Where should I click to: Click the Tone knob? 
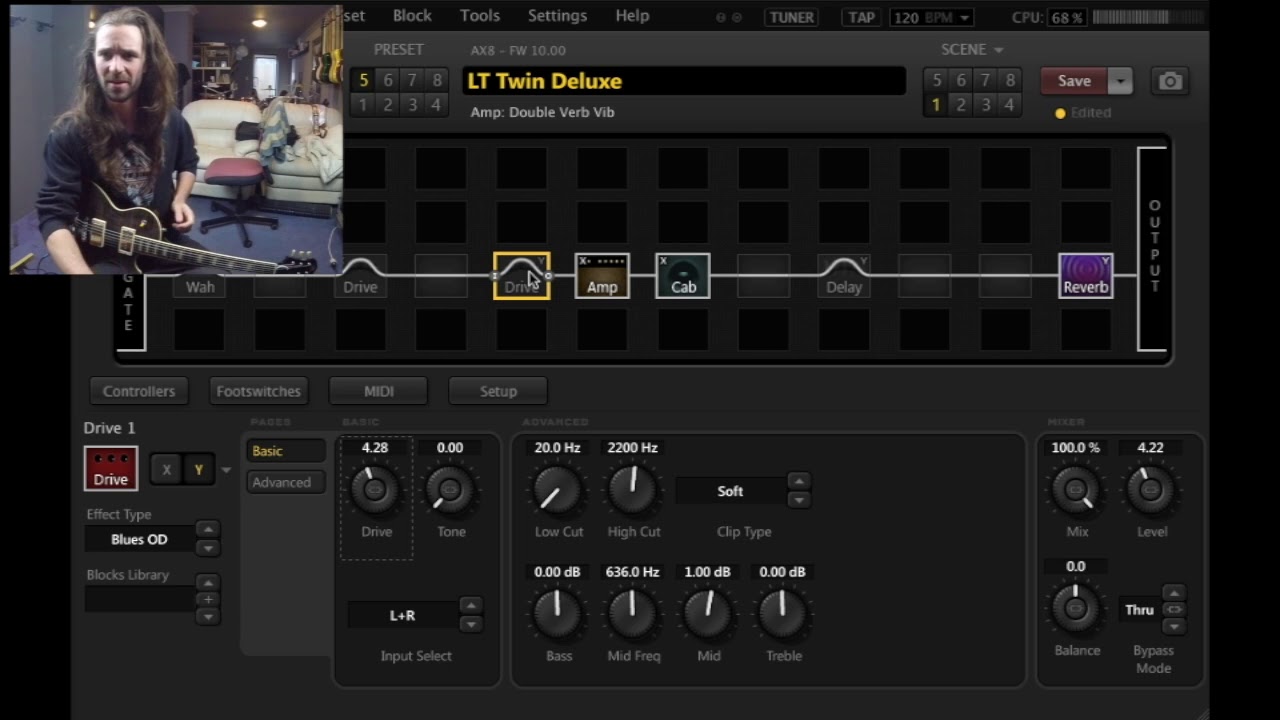click(x=450, y=490)
